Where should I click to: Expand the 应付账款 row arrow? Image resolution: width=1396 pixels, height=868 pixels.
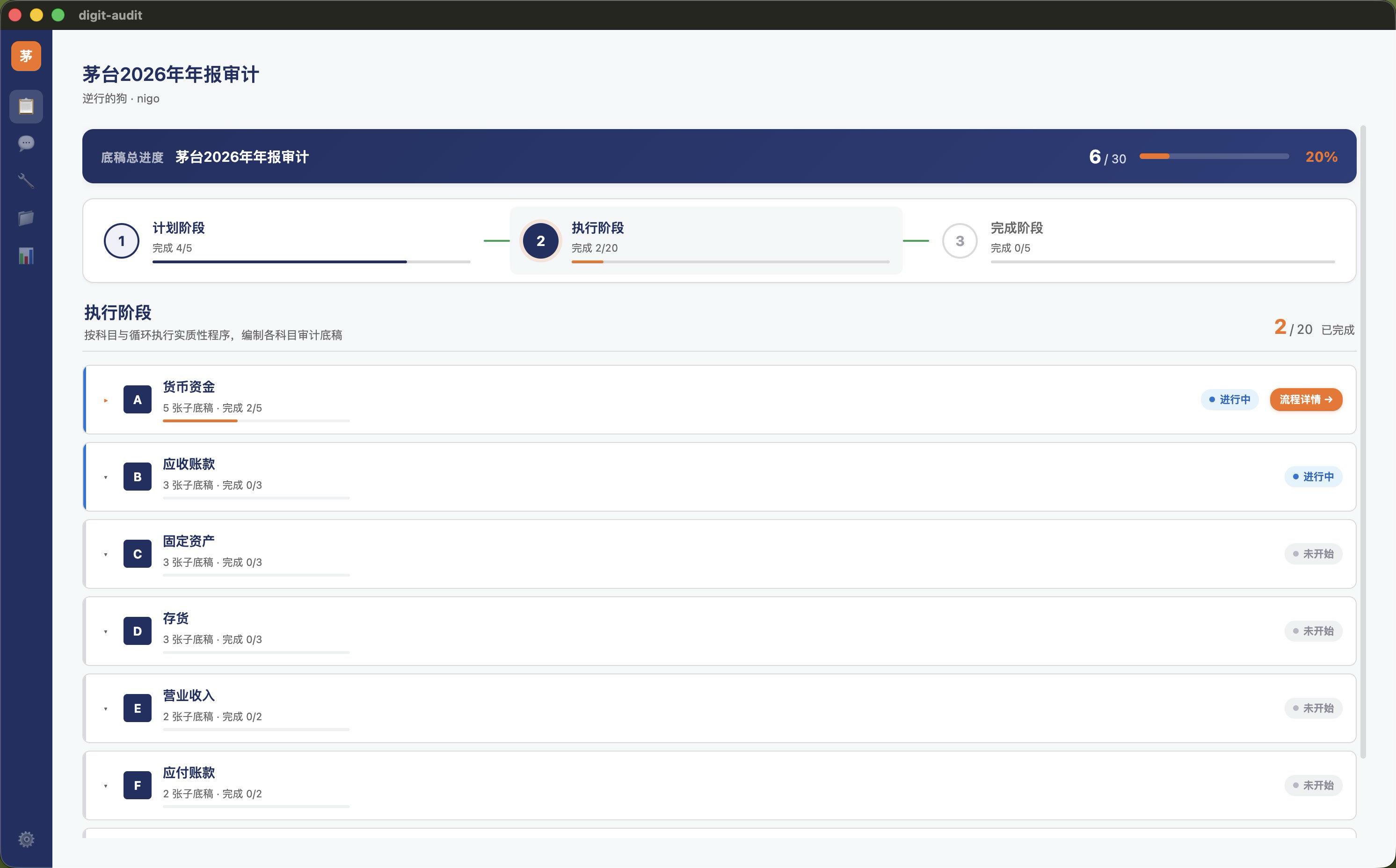pos(106,786)
